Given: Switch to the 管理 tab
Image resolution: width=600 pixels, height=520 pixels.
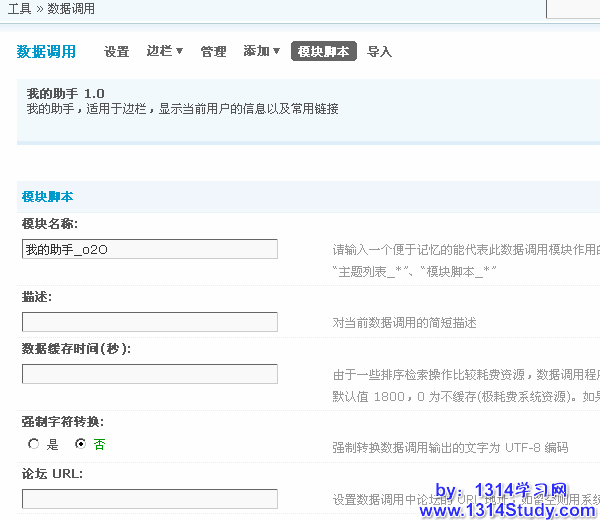Looking at the screenshot, I should (213, 52).
